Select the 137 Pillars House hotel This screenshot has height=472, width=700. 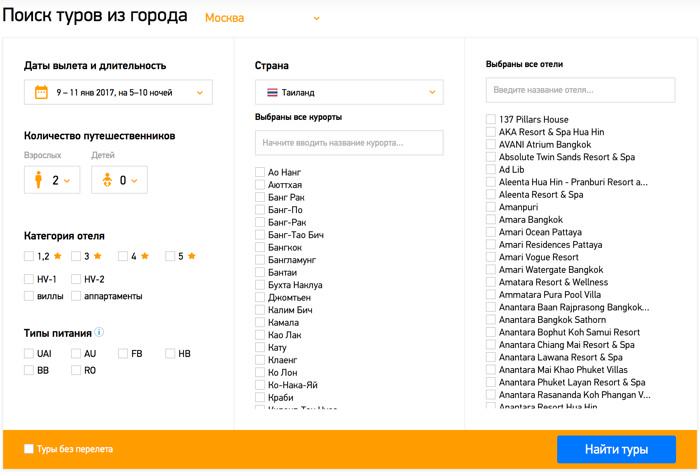coord(491,119)
